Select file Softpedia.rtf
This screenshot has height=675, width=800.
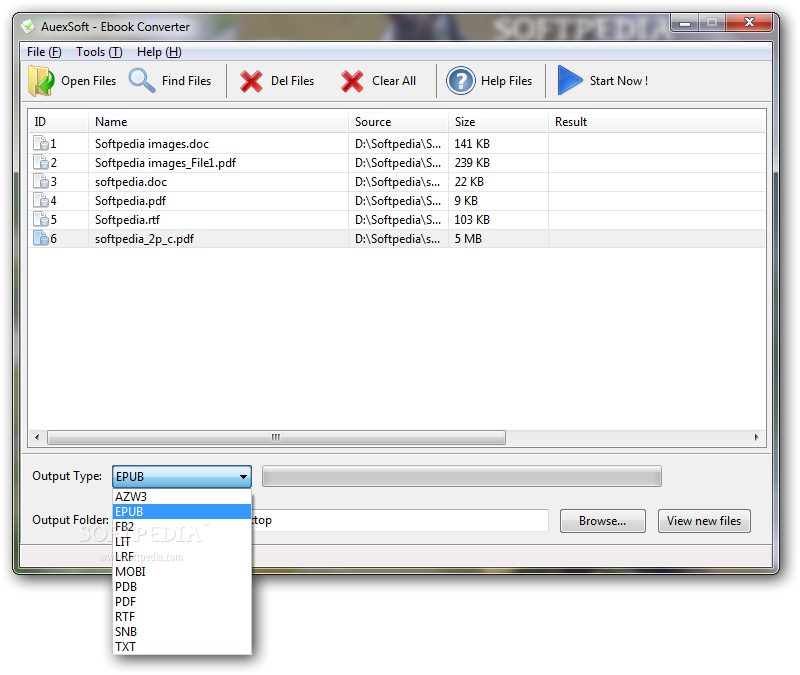127,219
